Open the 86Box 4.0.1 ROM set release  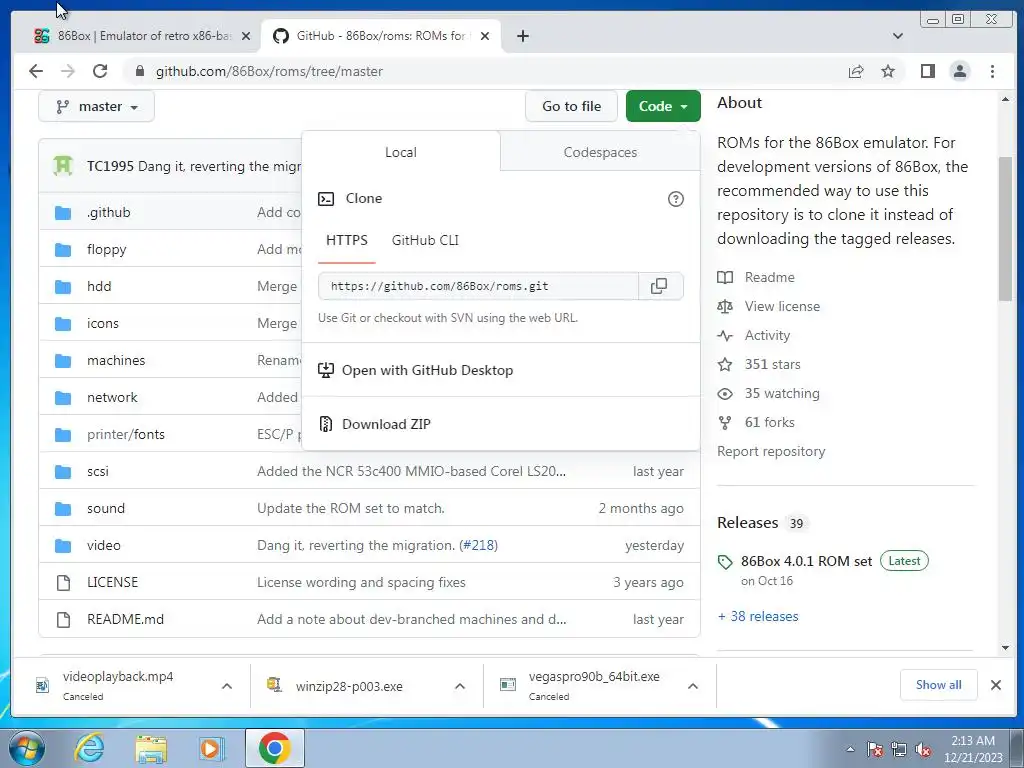(x=806, y=562)
